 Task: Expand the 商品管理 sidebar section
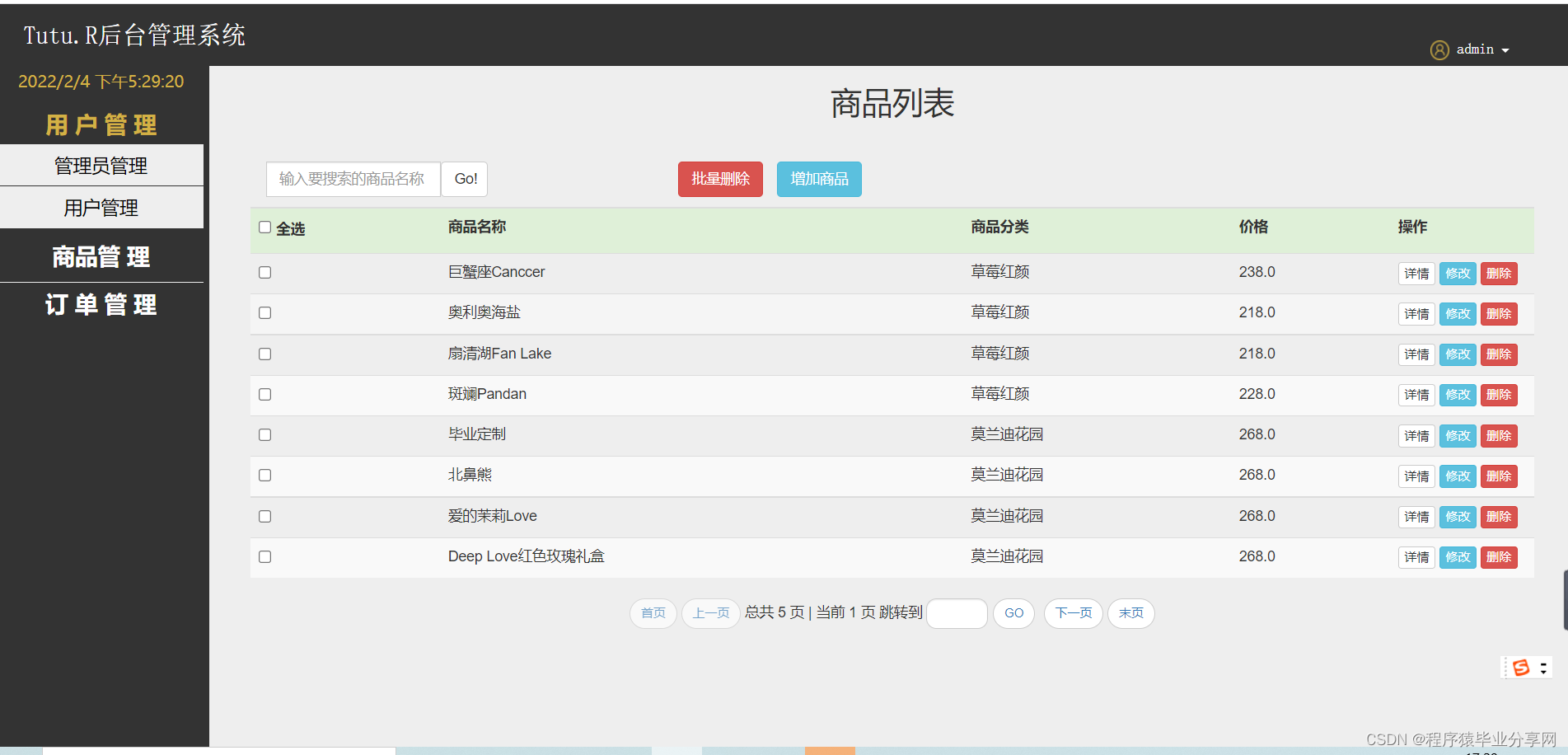click(x=101, y=256)
